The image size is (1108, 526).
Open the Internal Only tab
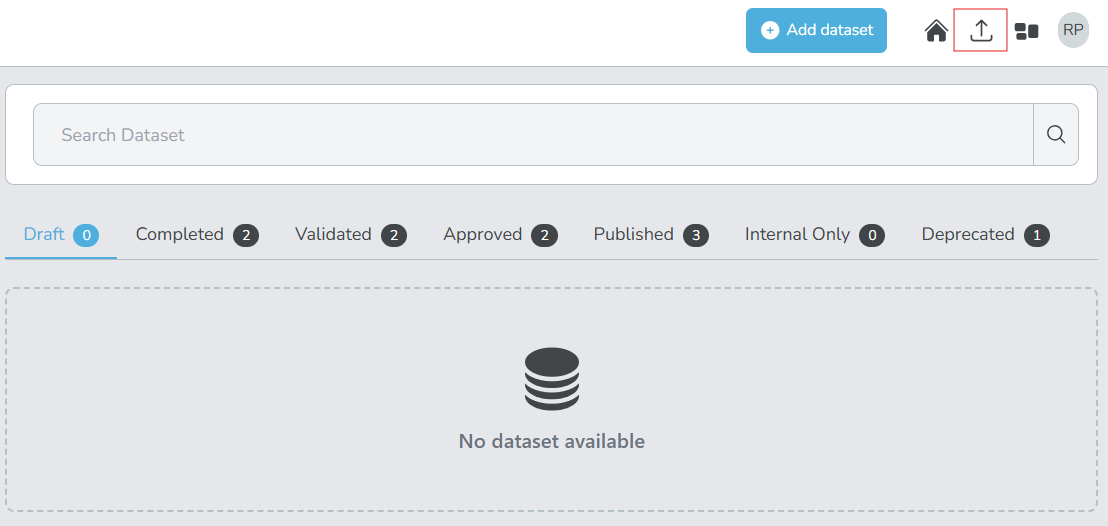(x=797, y=234)
